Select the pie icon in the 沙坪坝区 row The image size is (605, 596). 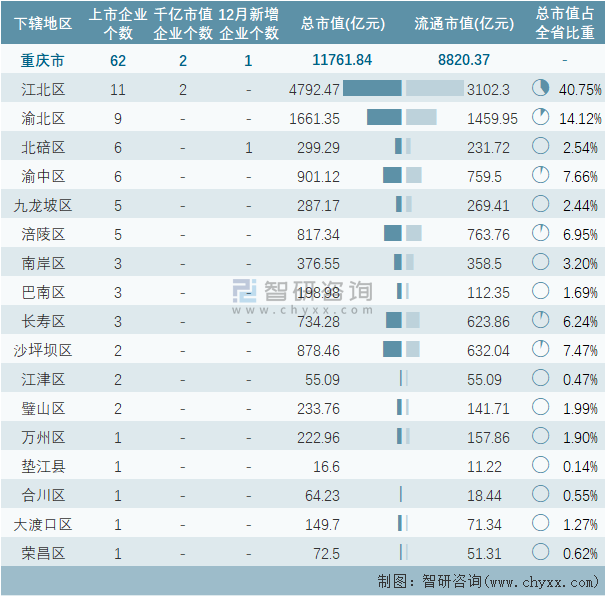pyautogui.click(x=541, y=350)
